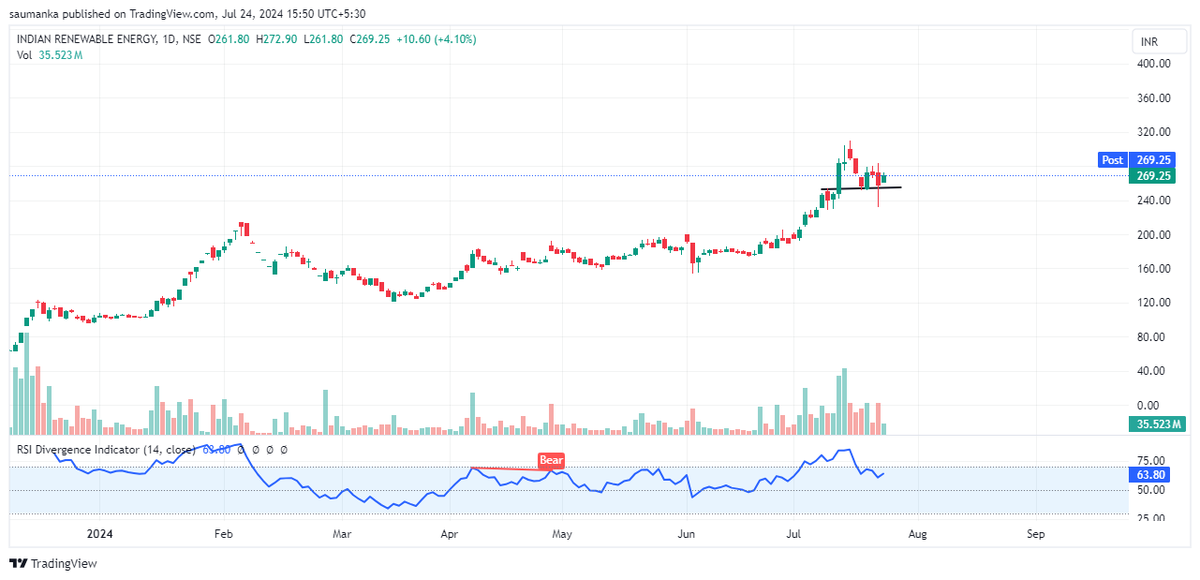Click the 75.00 RSI scale label
Viewport: 1200px width, 580px height.
point(1152,462)
